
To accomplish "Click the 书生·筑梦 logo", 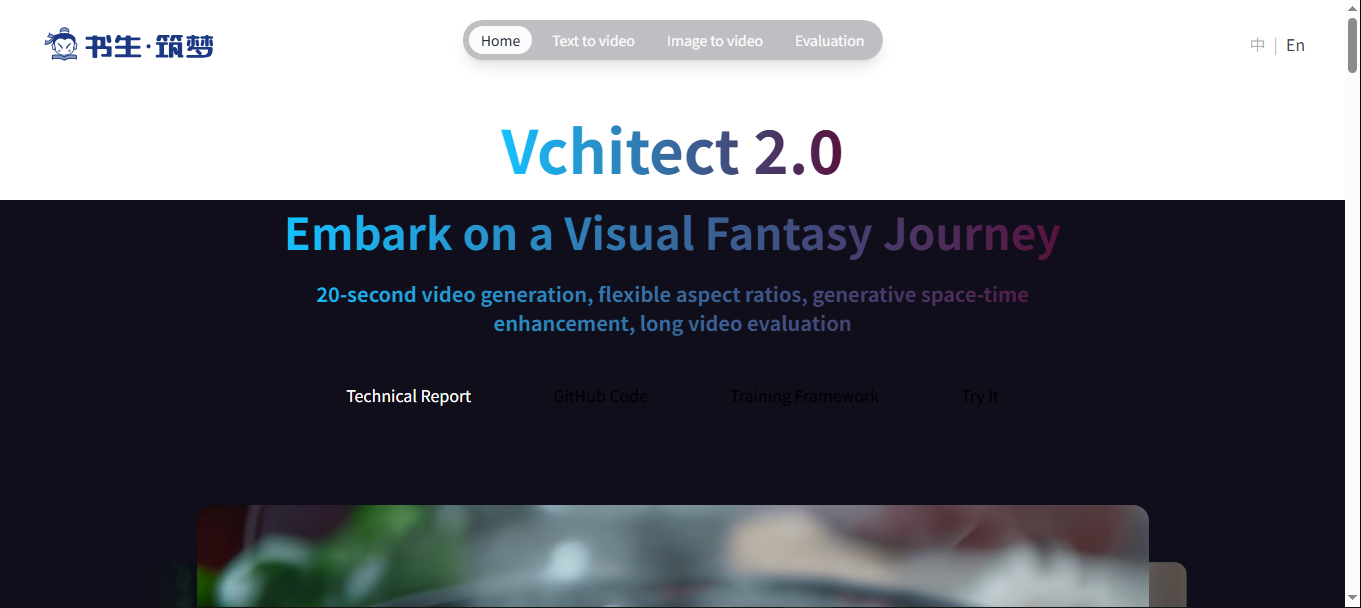I will pyautogui.click(x=129, y=44).
